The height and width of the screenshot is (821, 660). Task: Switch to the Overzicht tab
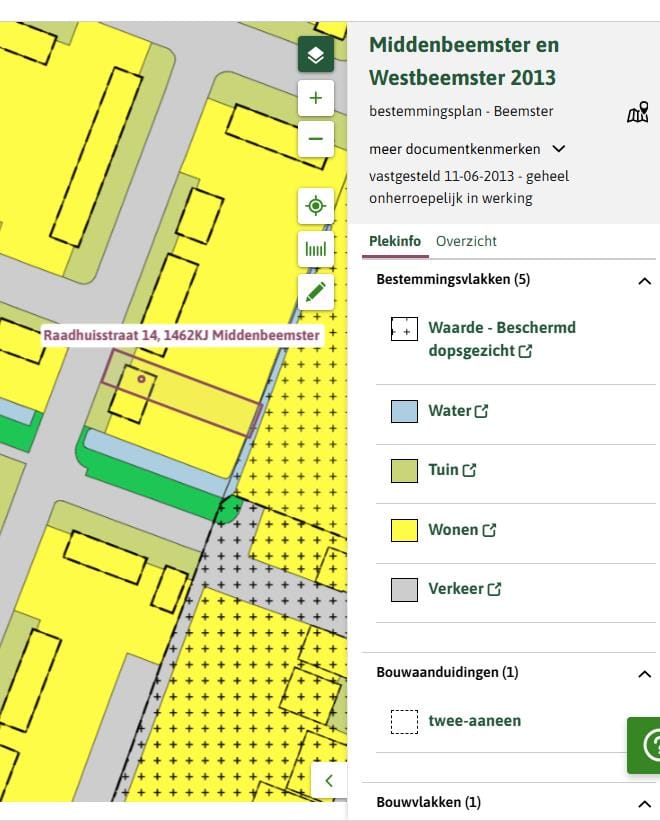pyautogui.click(x=466, y=241)
